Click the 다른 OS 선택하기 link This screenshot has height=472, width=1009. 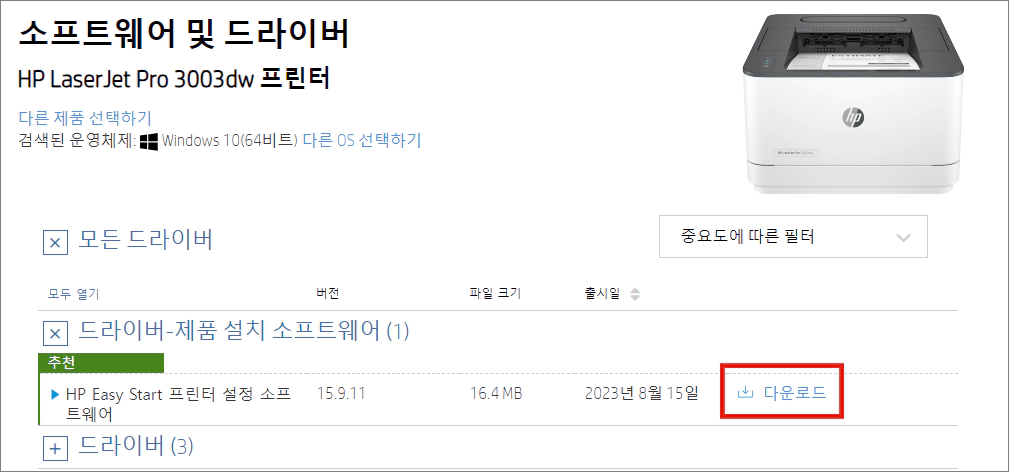pos(362,140)
